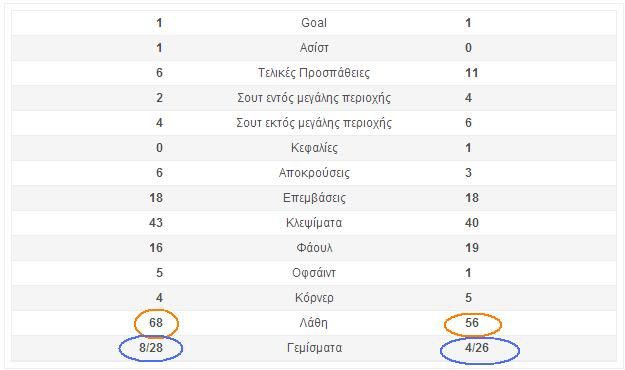Click the Λάθη row label
Screen dimensions: 625x370
(x=314, y=323)
